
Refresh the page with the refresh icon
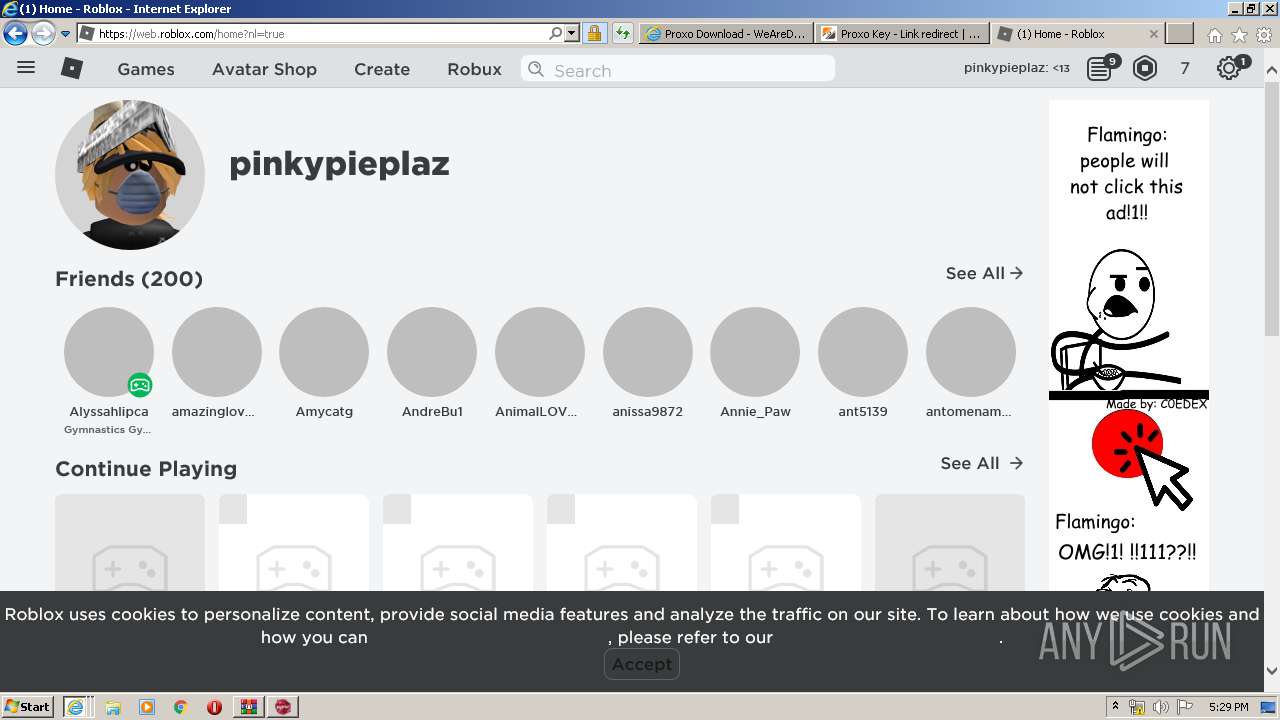tap(623, 33)
